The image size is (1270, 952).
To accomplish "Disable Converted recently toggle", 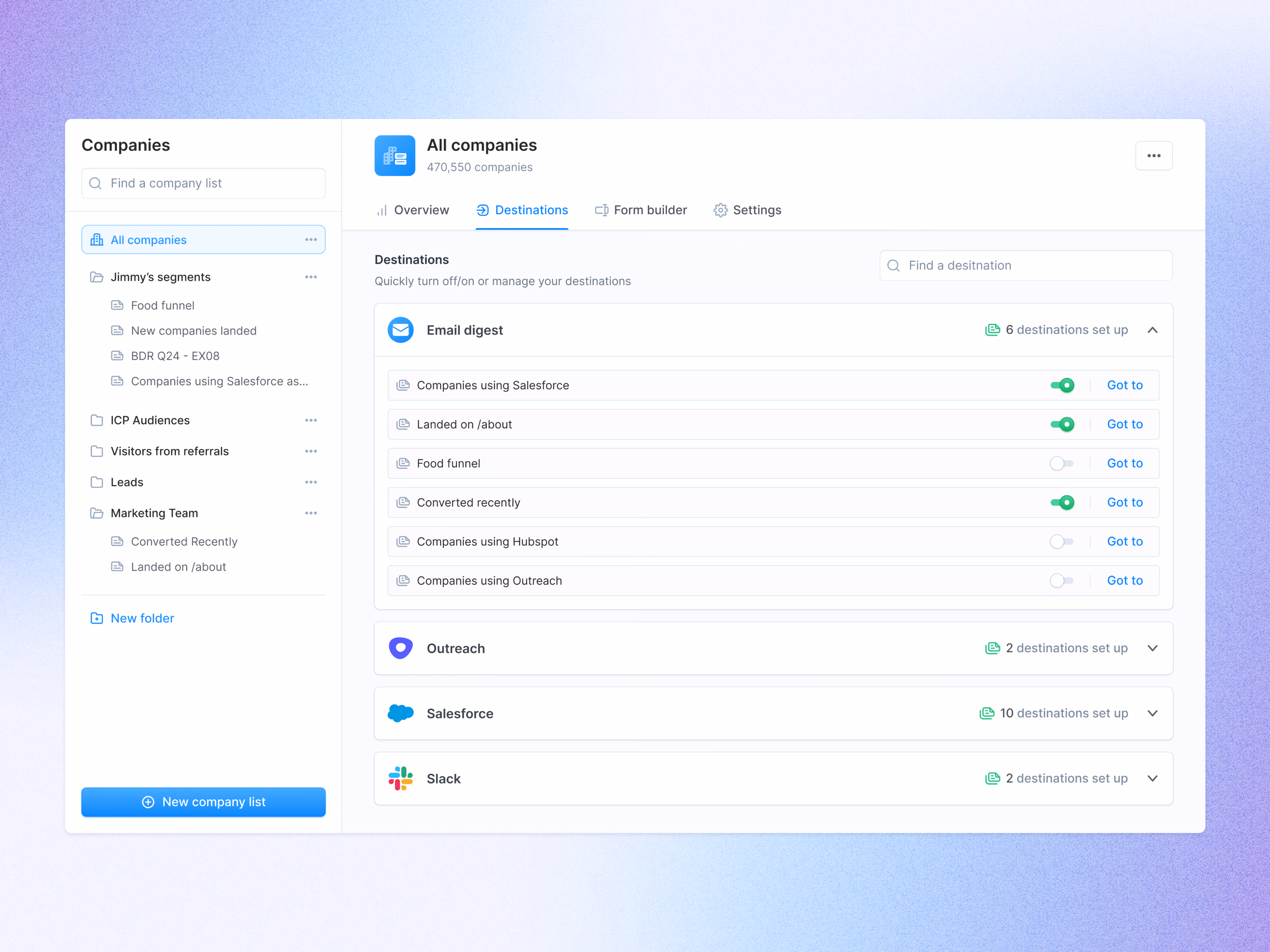I will (x=1062, y=502).
